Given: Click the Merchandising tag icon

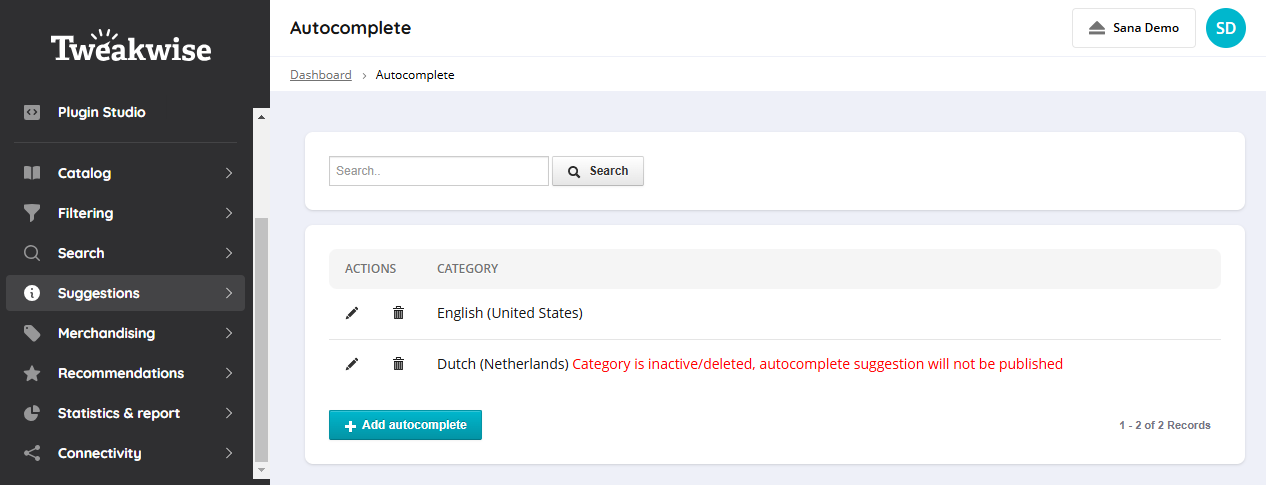Looking at the screenshot, I should click(x=32, y=333).
